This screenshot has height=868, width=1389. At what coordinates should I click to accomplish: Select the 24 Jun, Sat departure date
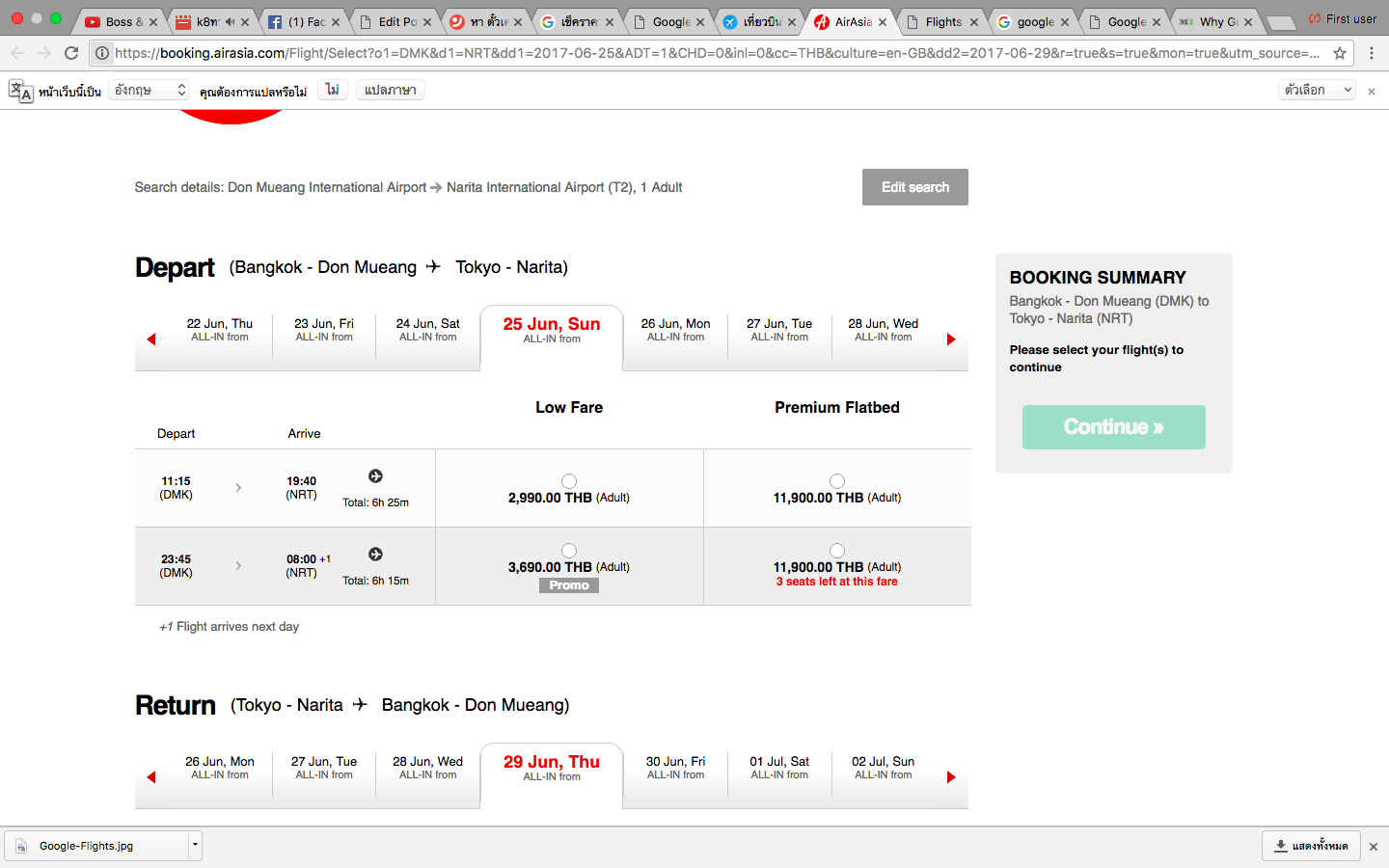click(428, 330)
